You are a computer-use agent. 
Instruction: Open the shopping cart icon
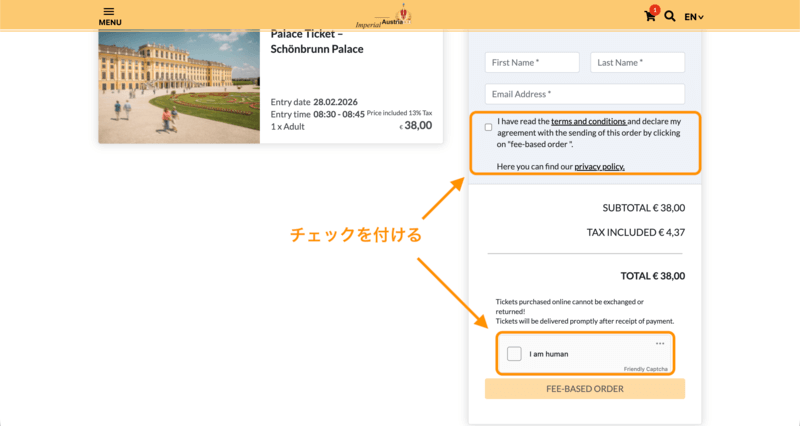(650, 17)
